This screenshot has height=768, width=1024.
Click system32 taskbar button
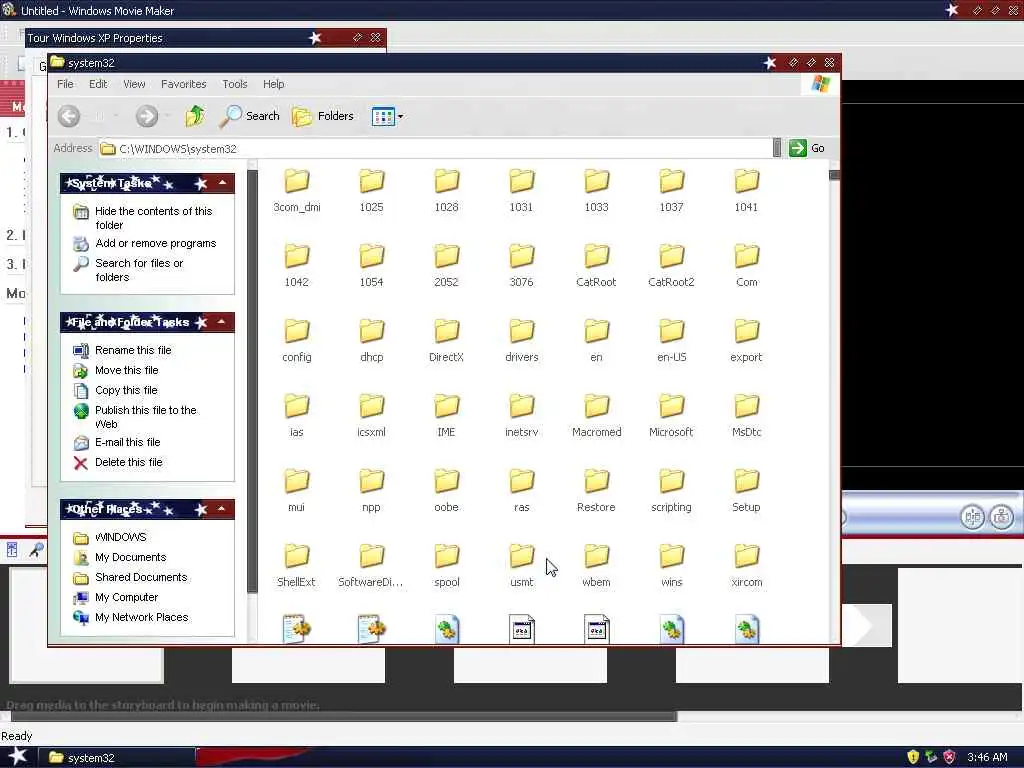click(118, 758)
